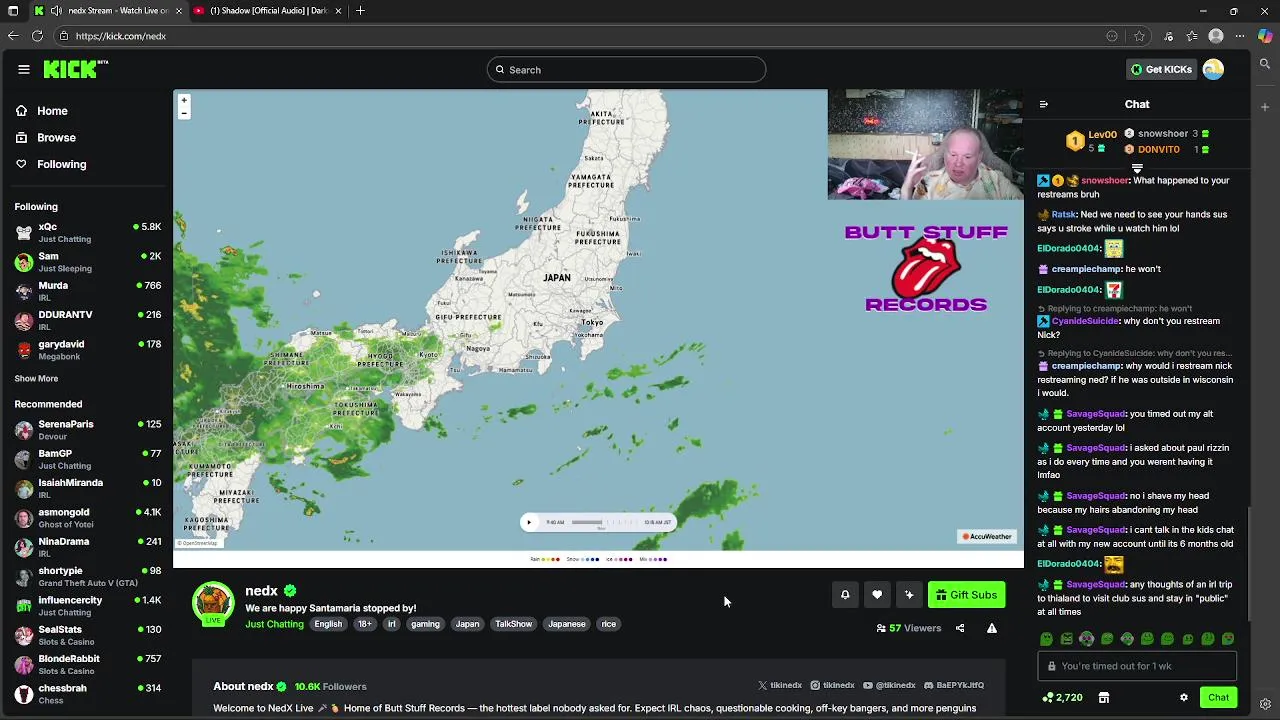This screenshot has height=720, width=1280.
Task: Collapse the chat panel using the arrow icon
Action: pyautogui.click(x=1044, y=104)
